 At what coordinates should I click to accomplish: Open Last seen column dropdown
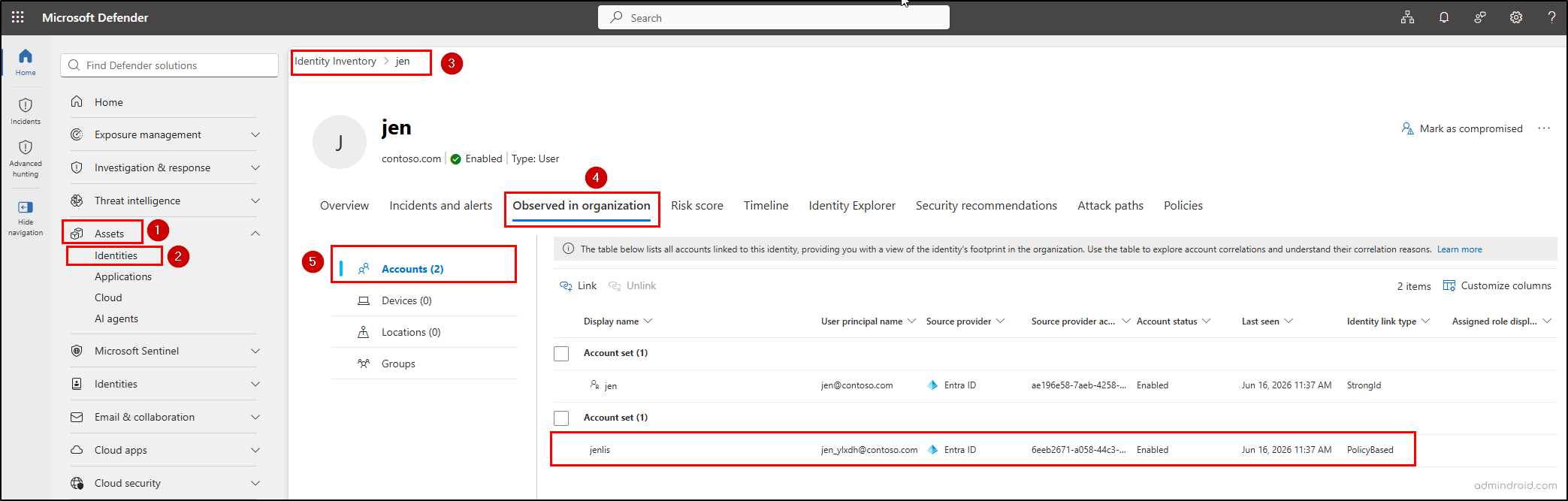pos(1289,321)
